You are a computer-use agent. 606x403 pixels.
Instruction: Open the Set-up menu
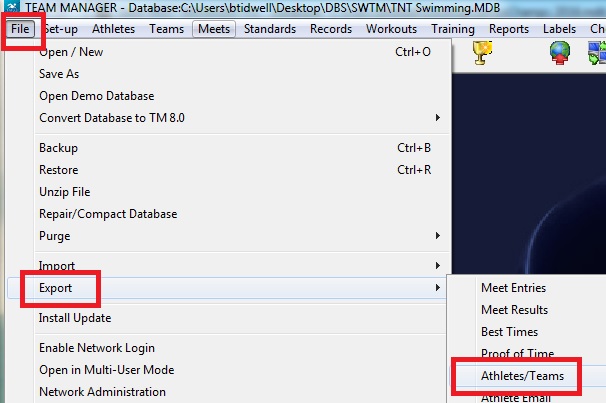61,29
